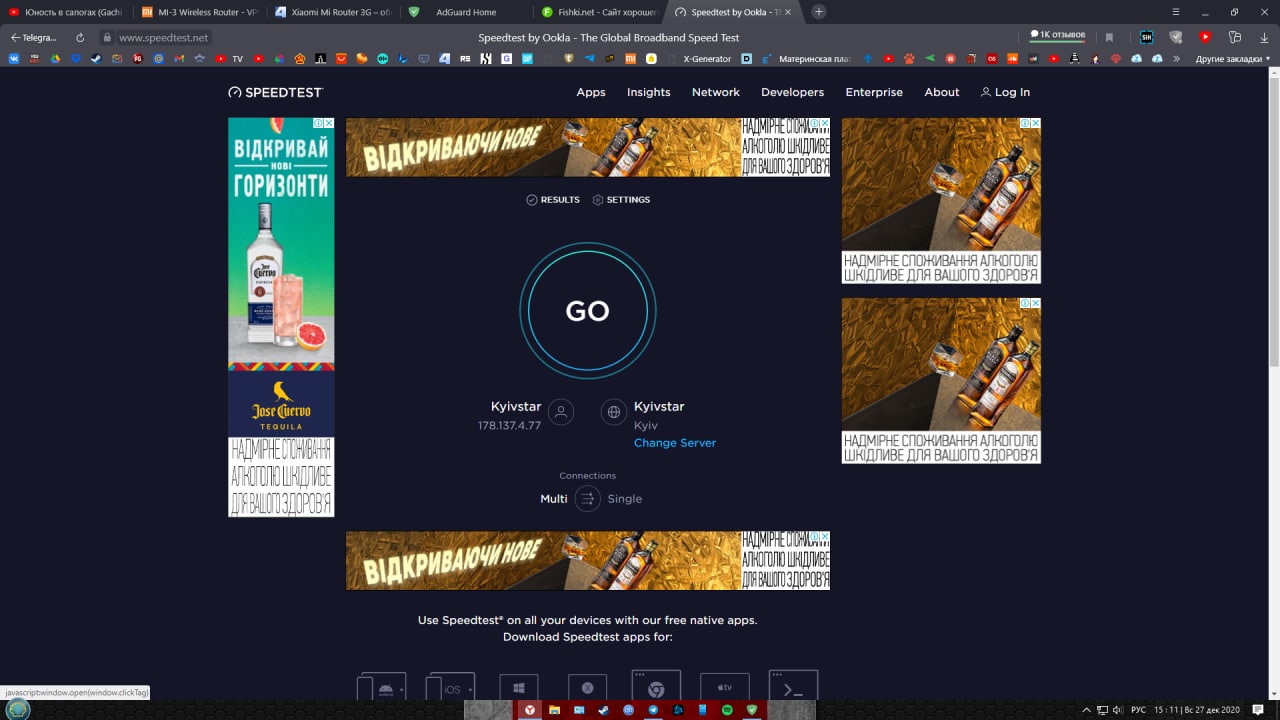Screen dimensions: 1280x720
Task: Toggle the Multi/Single connections switch
Action: (587, 498)
